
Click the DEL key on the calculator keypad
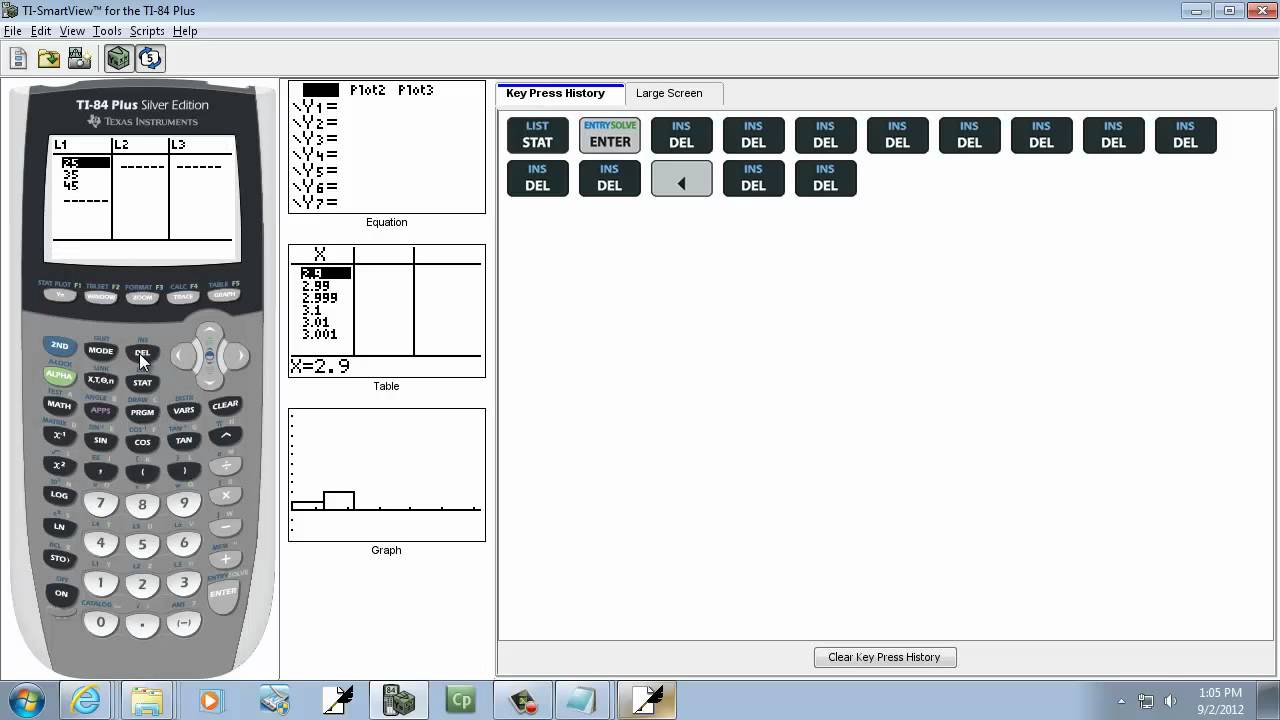click(142, 353)
